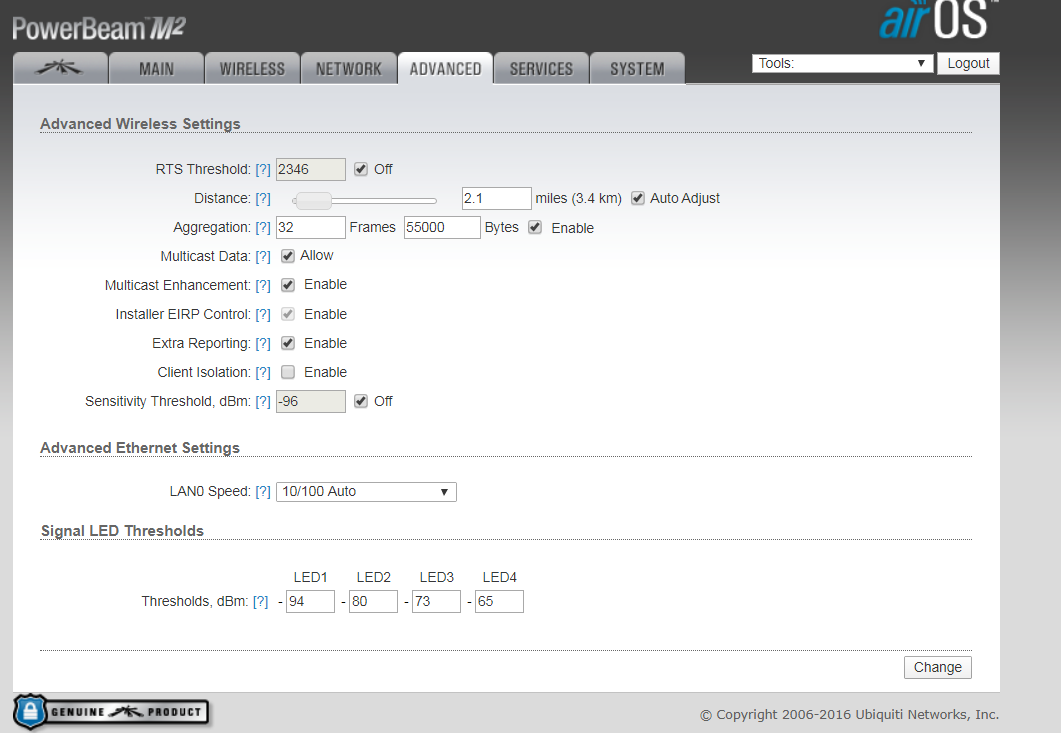Open help for Multicast Data
1061x733 pixels.
(x=263, y=257)
